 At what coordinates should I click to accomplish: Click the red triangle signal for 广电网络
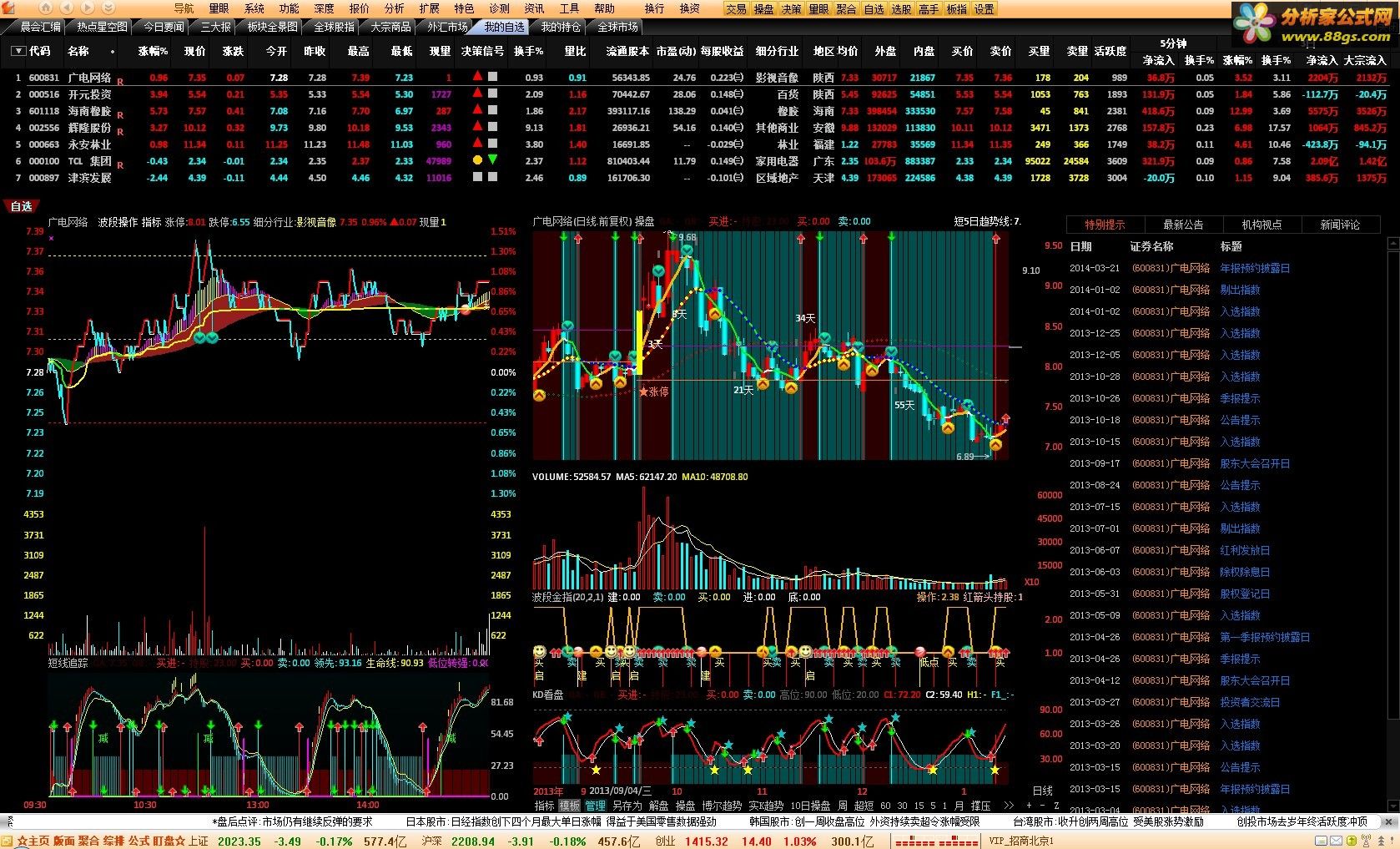(477, 76)
